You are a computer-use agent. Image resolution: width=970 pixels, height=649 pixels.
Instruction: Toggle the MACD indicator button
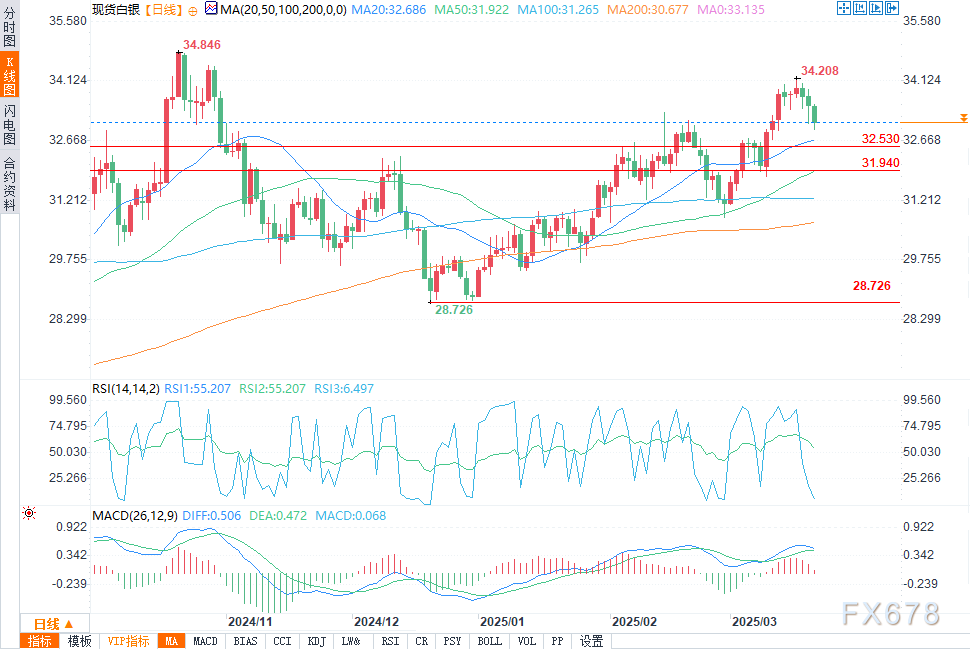click(x=205, y=641)
